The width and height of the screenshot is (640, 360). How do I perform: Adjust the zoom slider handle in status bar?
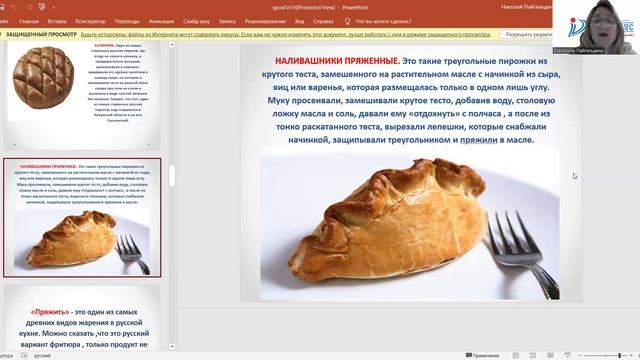(x=619, y=356)
